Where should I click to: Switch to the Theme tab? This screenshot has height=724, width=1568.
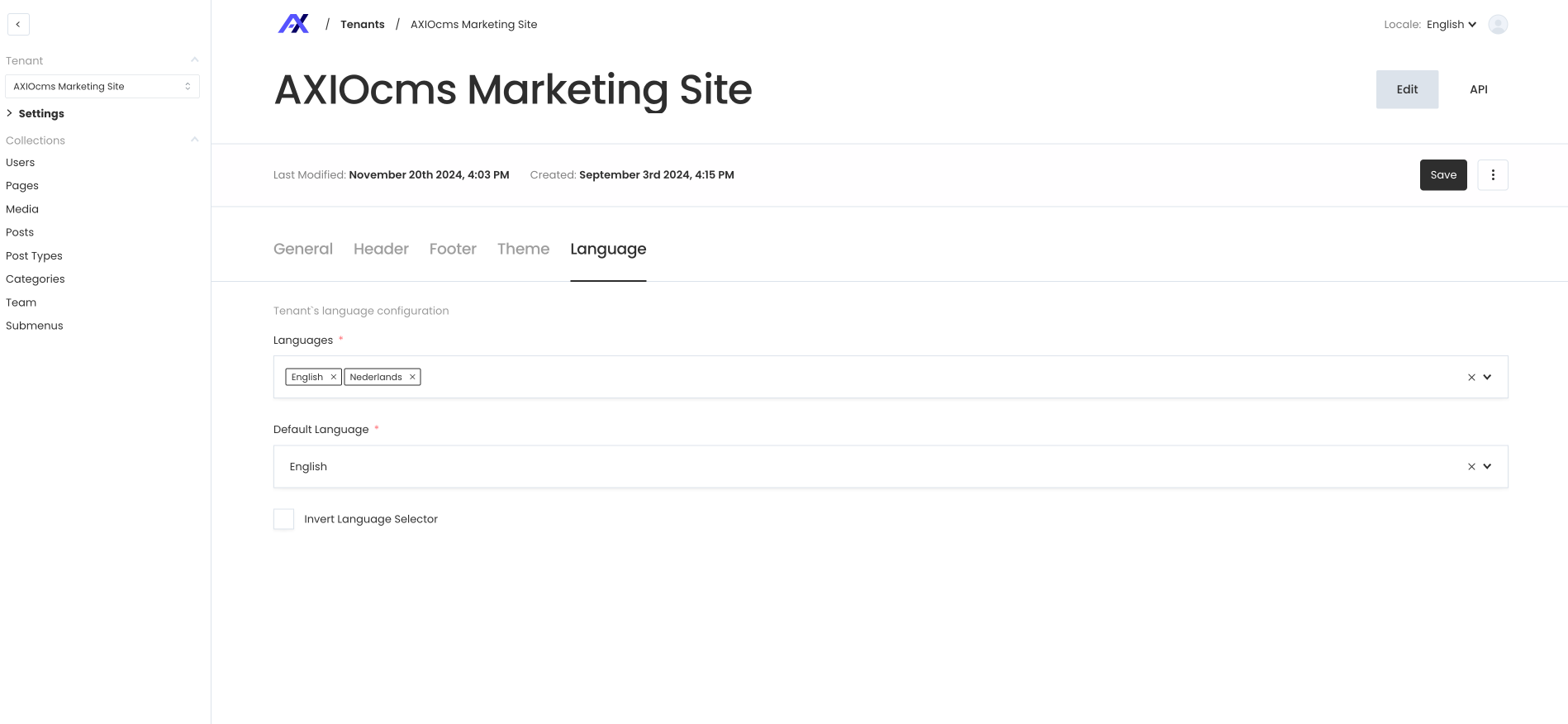pos(523,249)
